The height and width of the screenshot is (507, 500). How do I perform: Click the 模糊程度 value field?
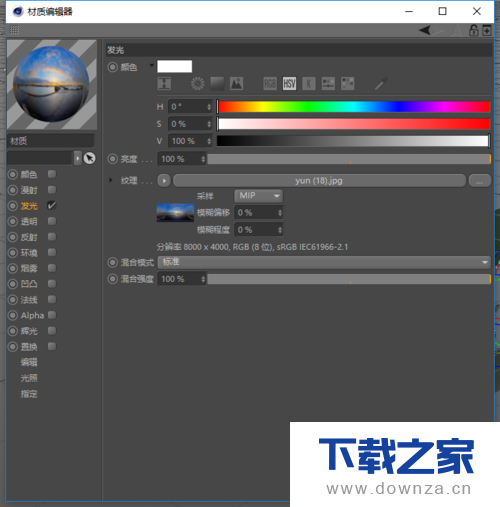tap(259, 230)
